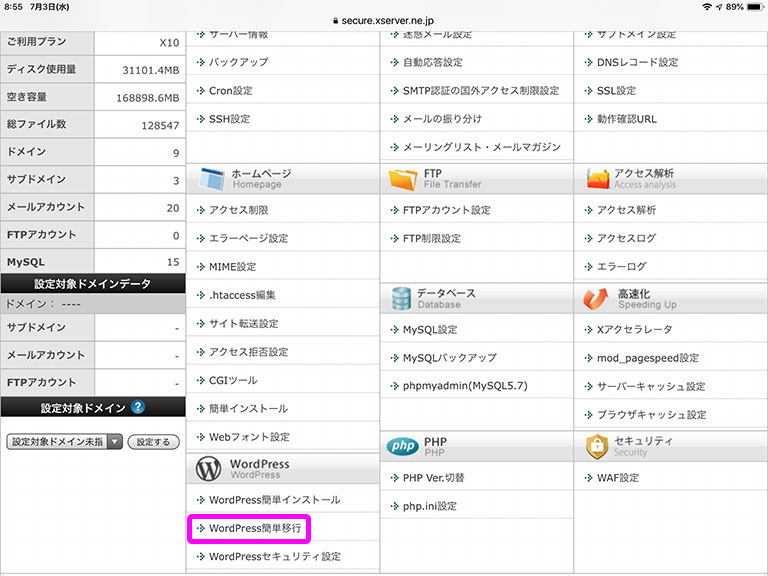
Task: Open MySQL設定
Action: coord(430,330)
